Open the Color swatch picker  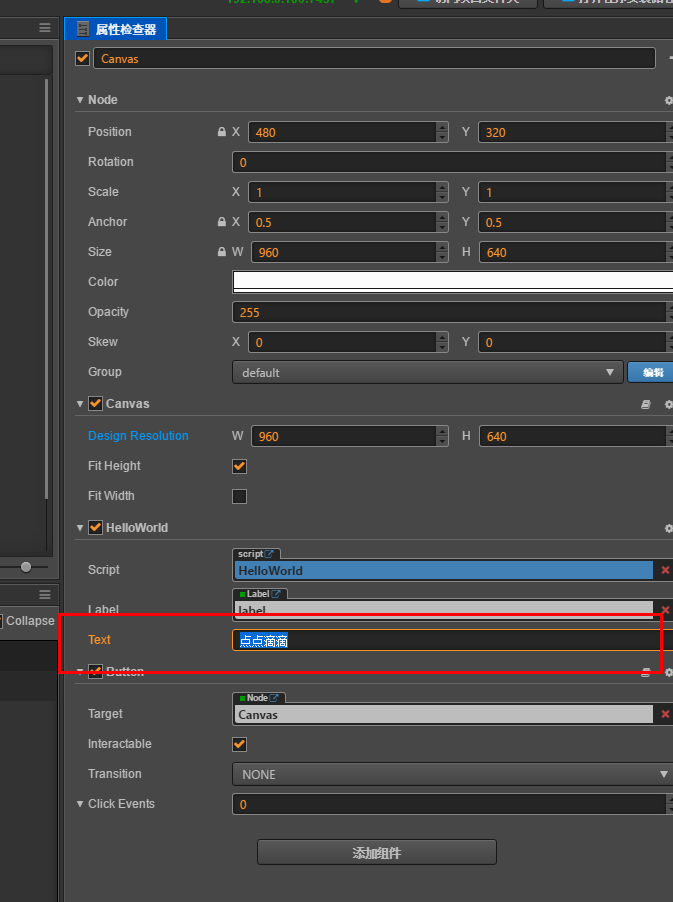453,282
